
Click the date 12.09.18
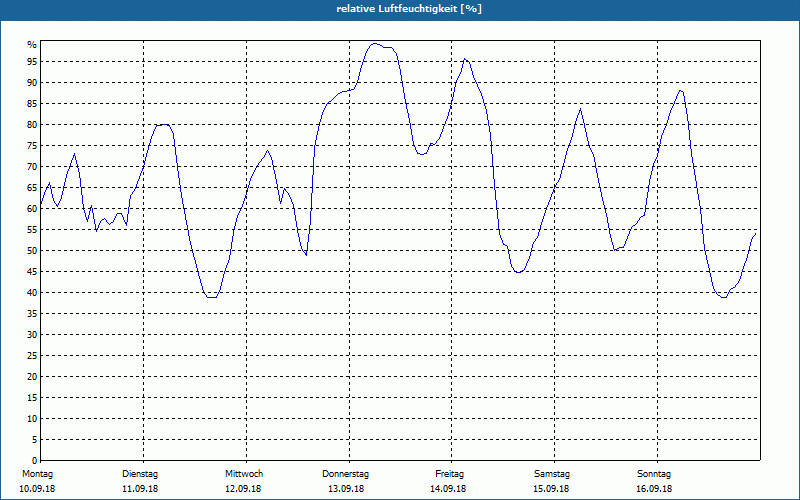(243, 489)
